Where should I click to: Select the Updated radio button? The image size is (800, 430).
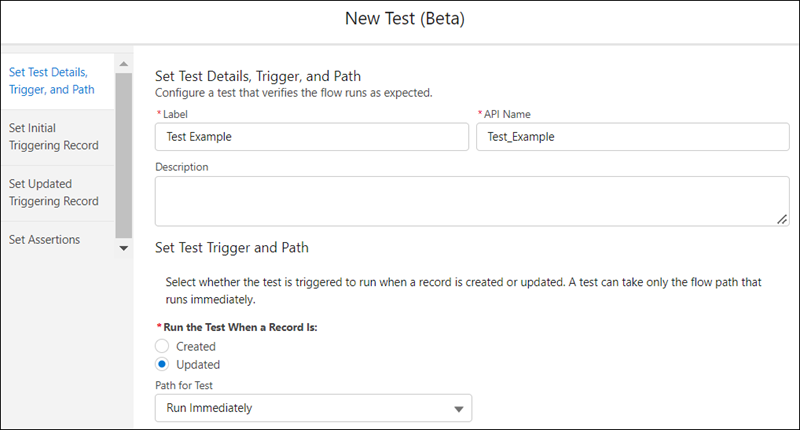tap(162, 364)
